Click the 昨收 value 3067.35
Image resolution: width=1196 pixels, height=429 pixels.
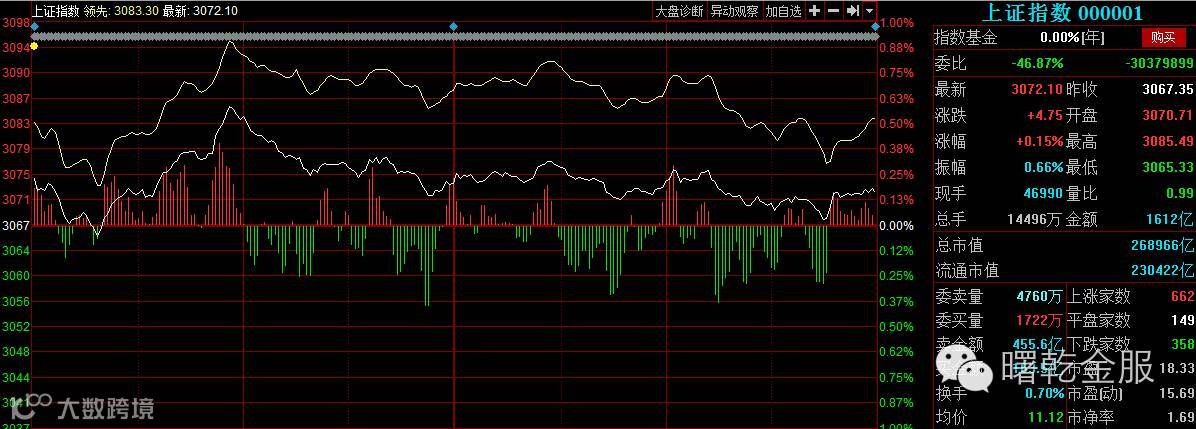click(x=1167, y=89)
